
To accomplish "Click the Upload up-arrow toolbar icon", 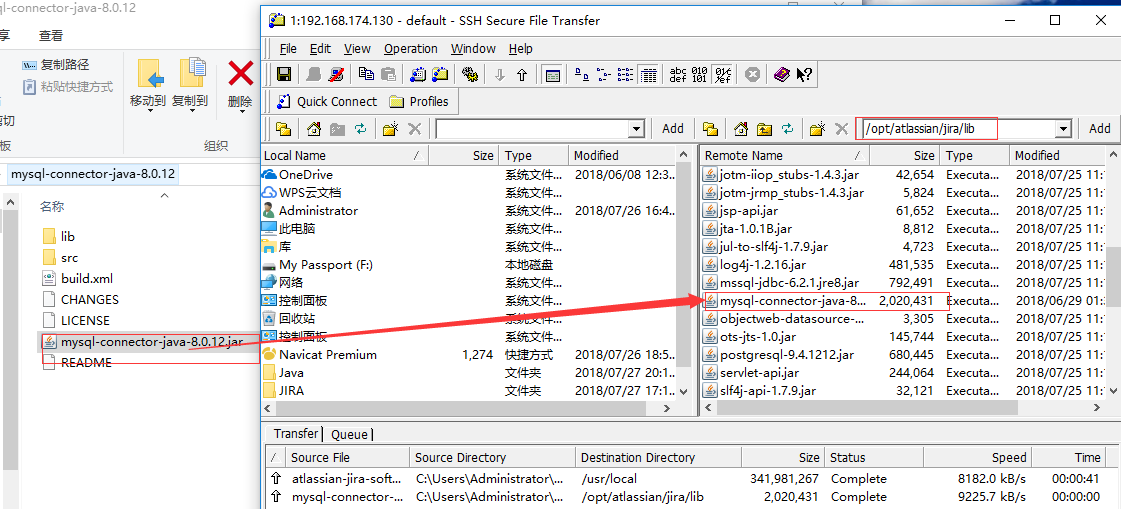I will pyautogui.click(x=522, y=74).
